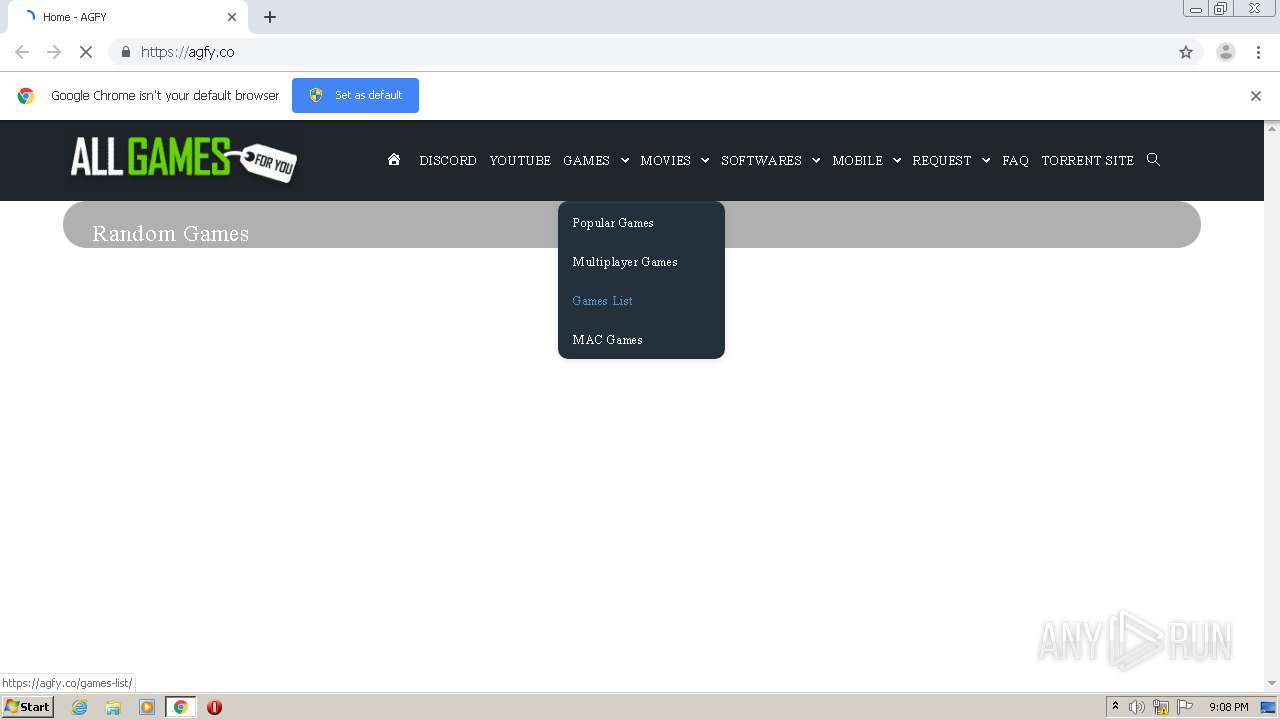The height and width of the screenshot is (720, 1280).
Task: Open the YOUTUBE nav link
Action: tap(520, 160)
